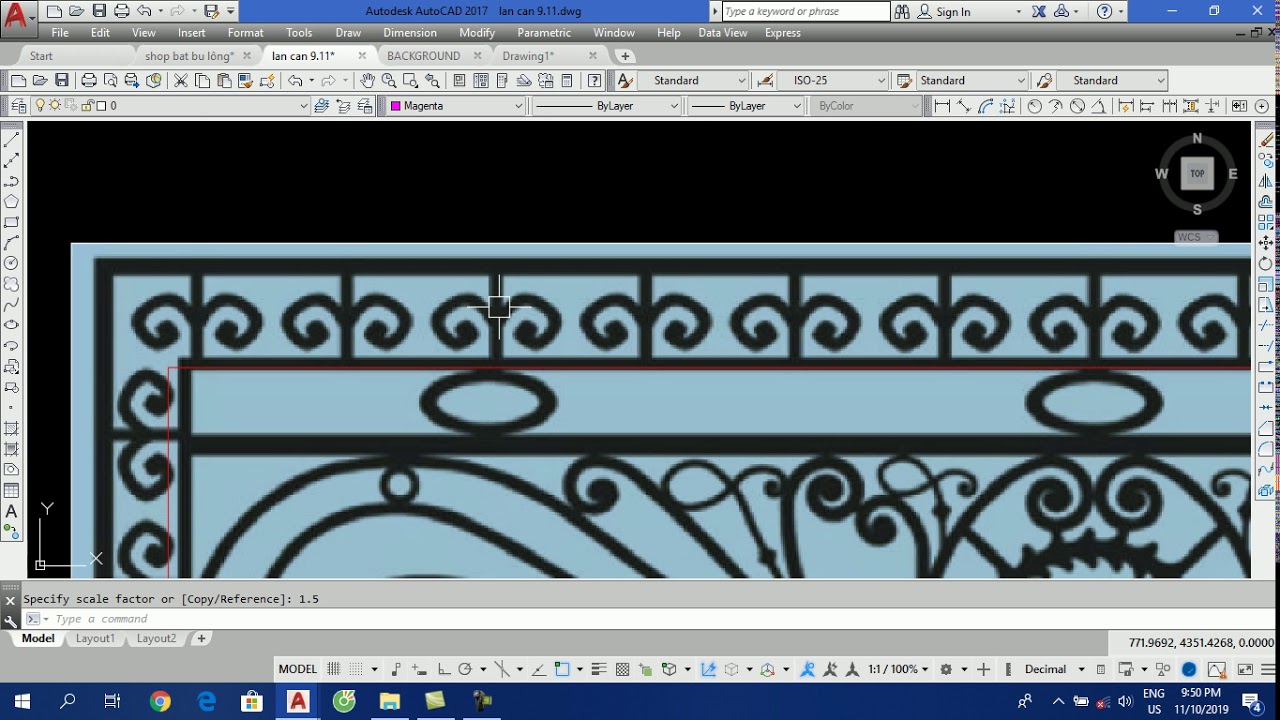1280x720 pixels.
Task: Open the first ByLayer linetype dropdown
Action: pos(606,106)
